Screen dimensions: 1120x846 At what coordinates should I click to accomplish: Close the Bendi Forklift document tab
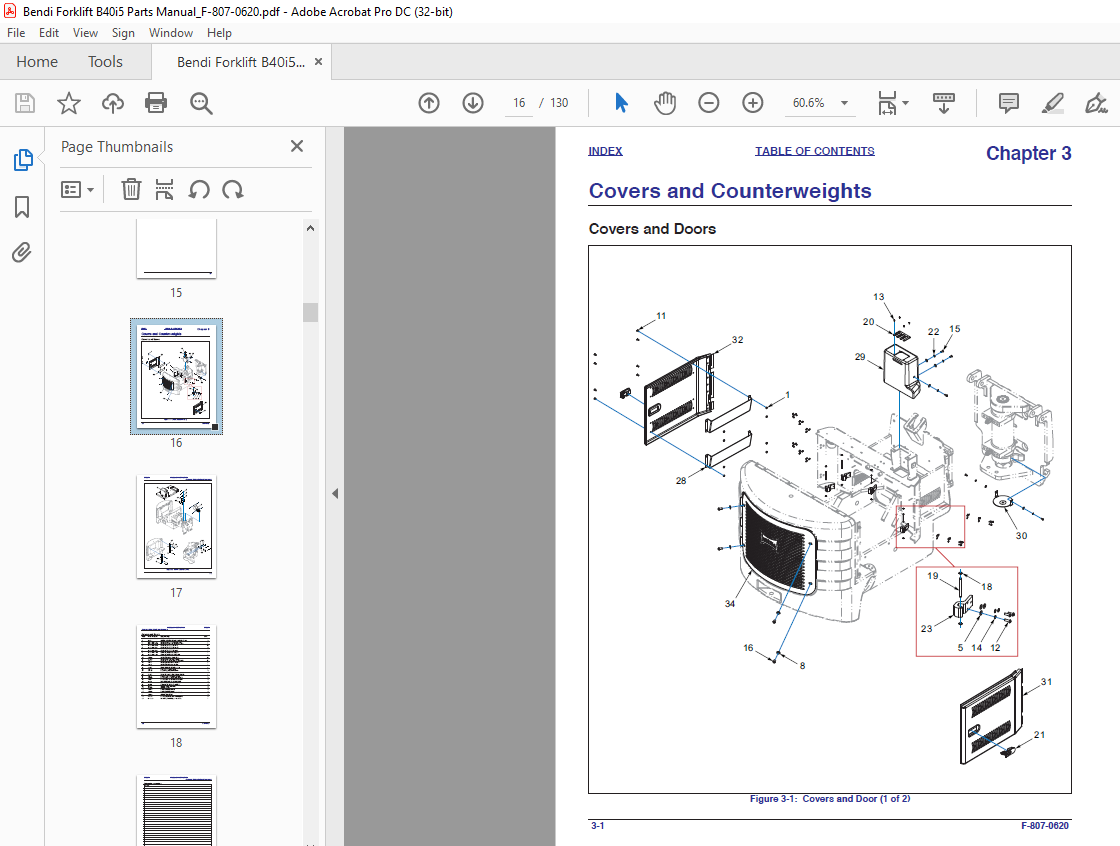(319, 62)
